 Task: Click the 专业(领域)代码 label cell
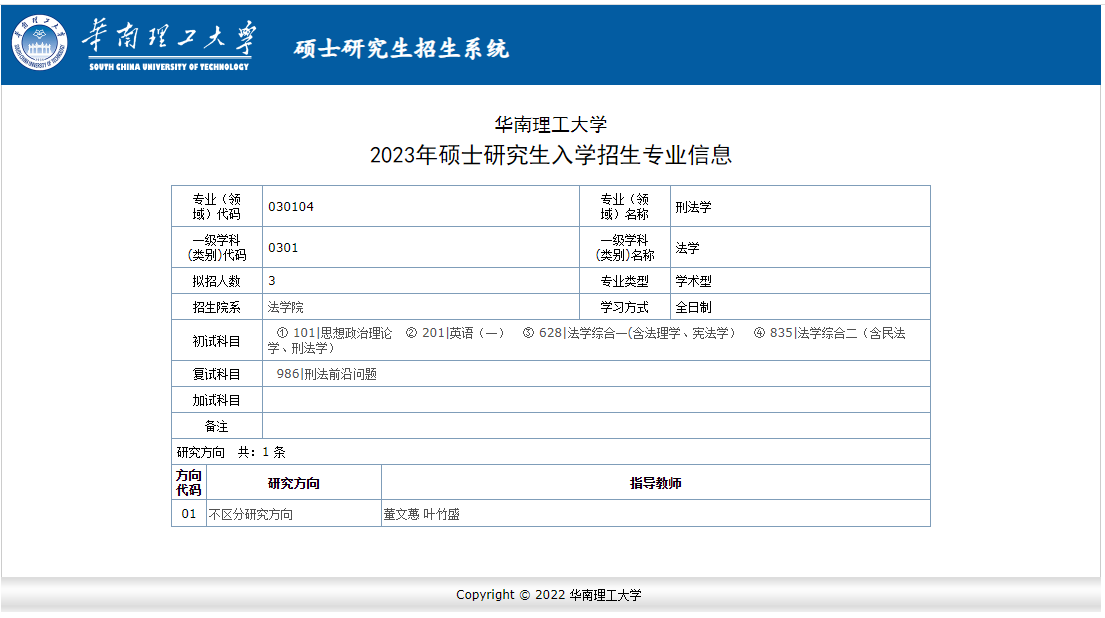coord(217,206)
